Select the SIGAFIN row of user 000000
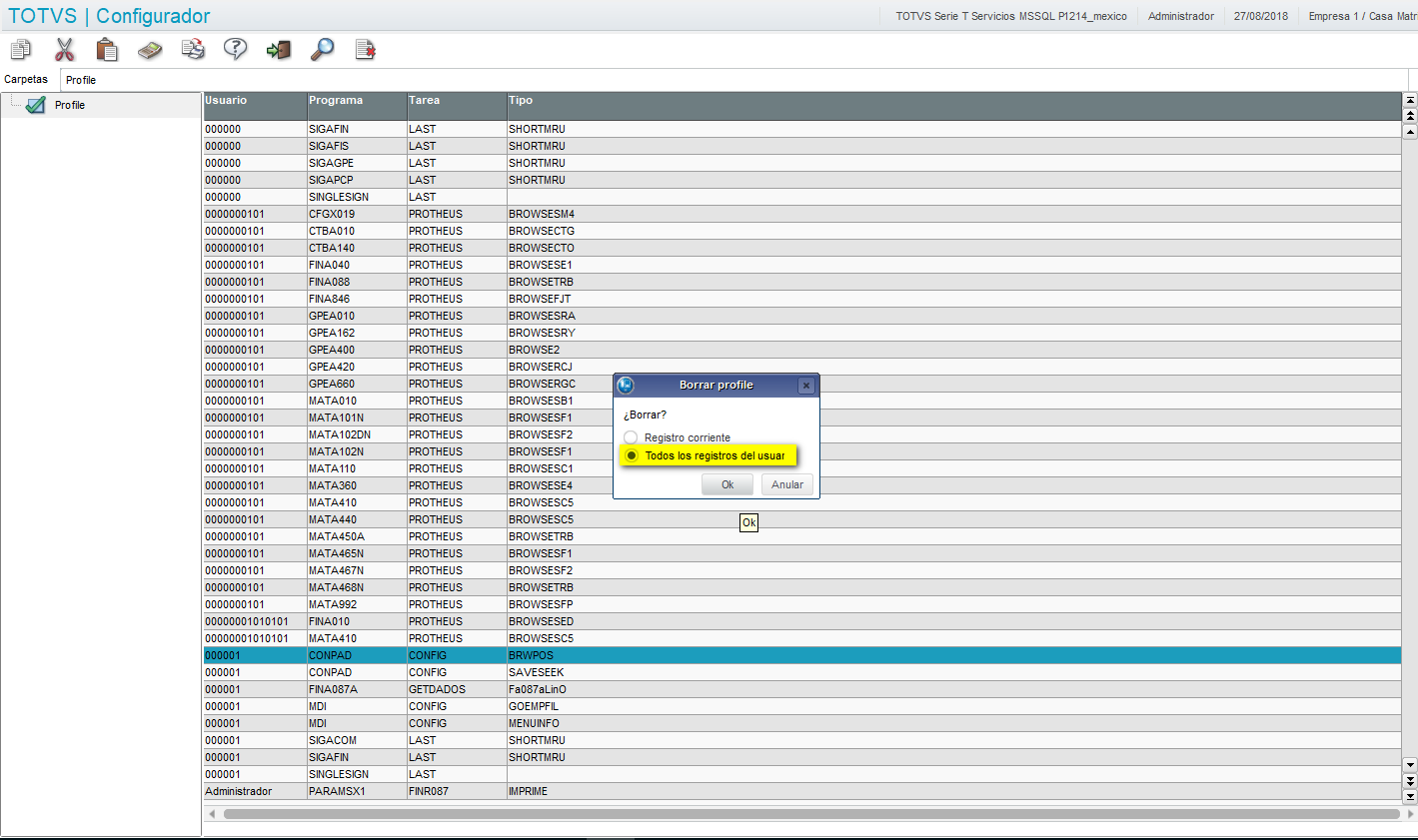Image resolution: width=1418 pixels, height=840 pixels. pyautogui.click(x=802, y=129)
